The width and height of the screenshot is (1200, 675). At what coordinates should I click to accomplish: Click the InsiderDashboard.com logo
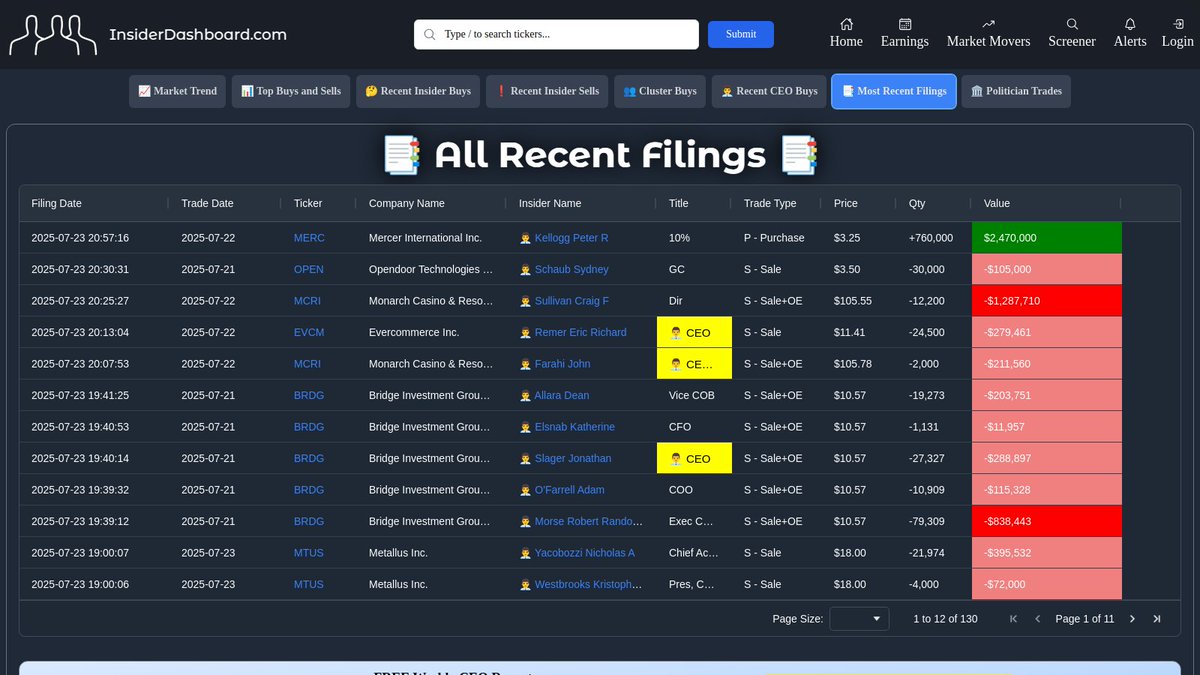(x=148, y=34)
